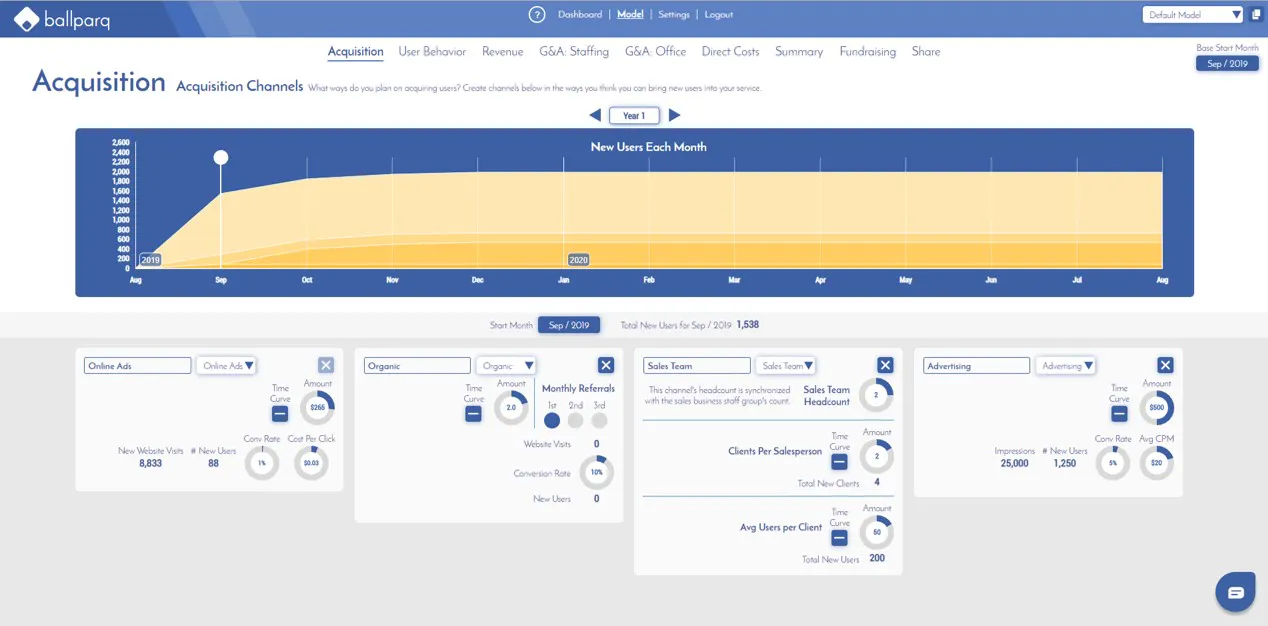Adjust the Online Ads $265 Amount dial
This screenshot has width=1268, height=626.
tap(318, 407)
